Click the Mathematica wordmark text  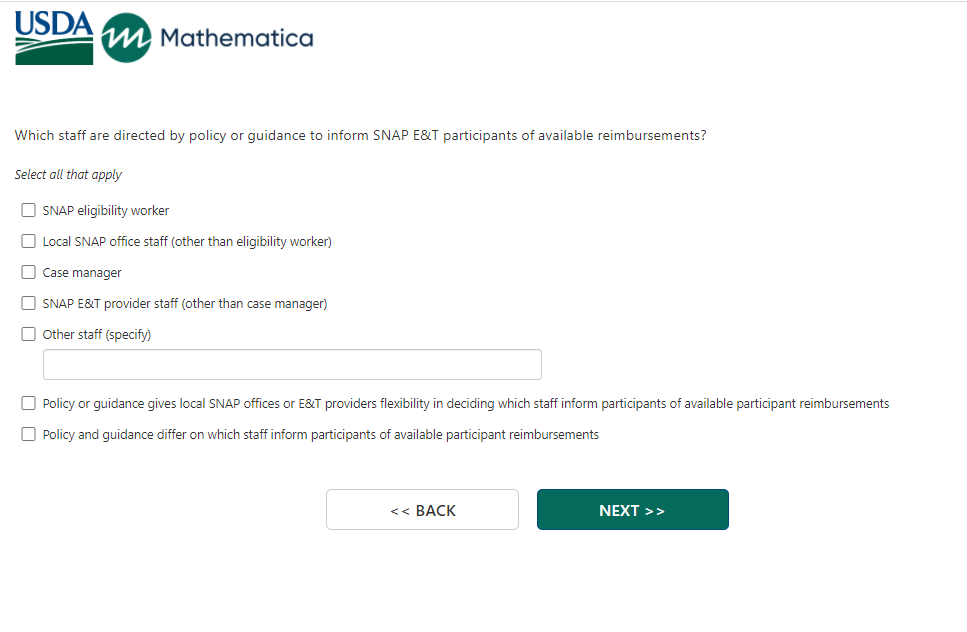tap(236, 38)
